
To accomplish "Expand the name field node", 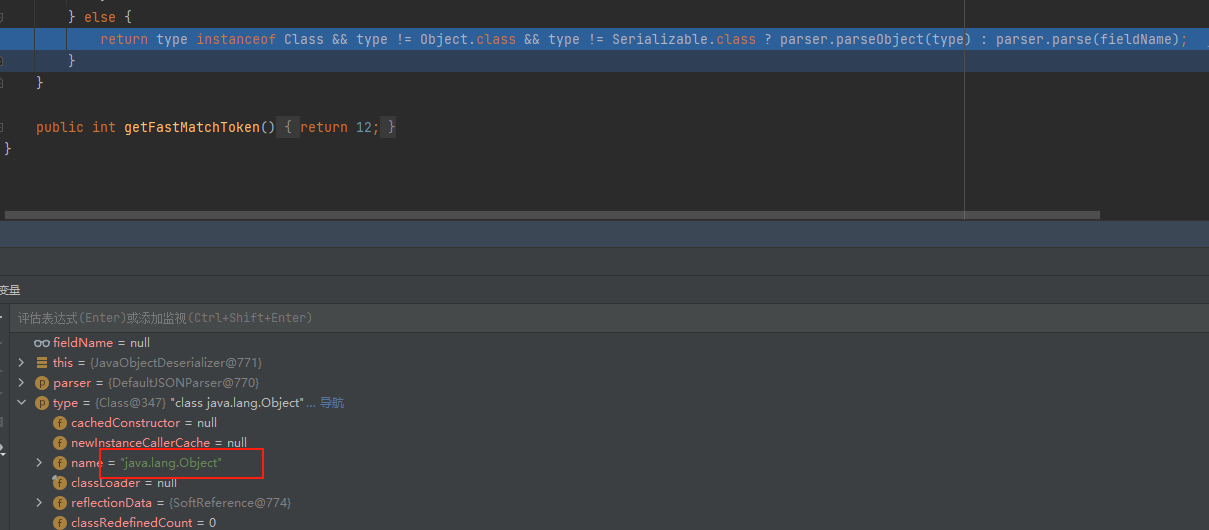I will point(39,463).
